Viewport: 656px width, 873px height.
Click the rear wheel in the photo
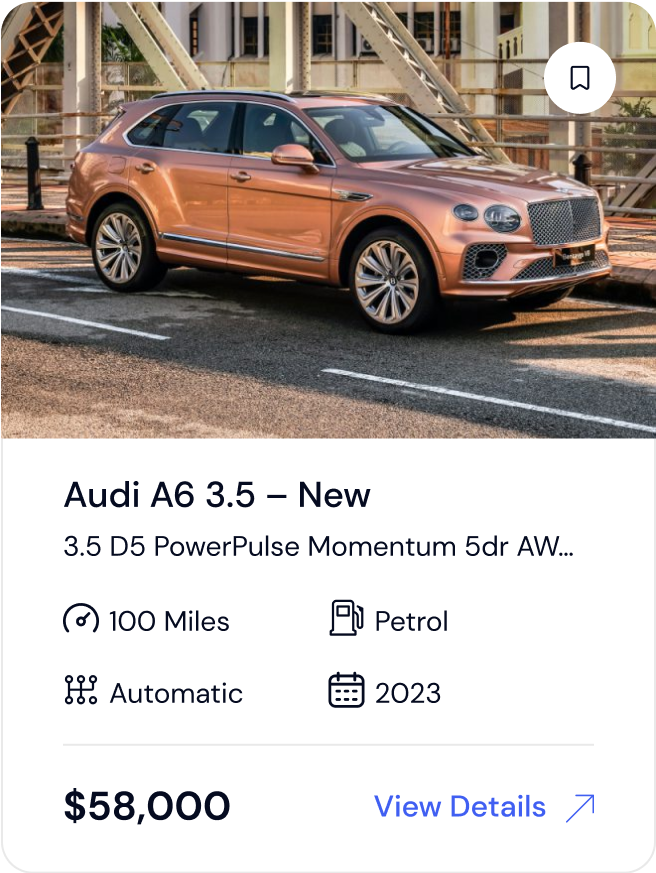(x=120, y=248)
